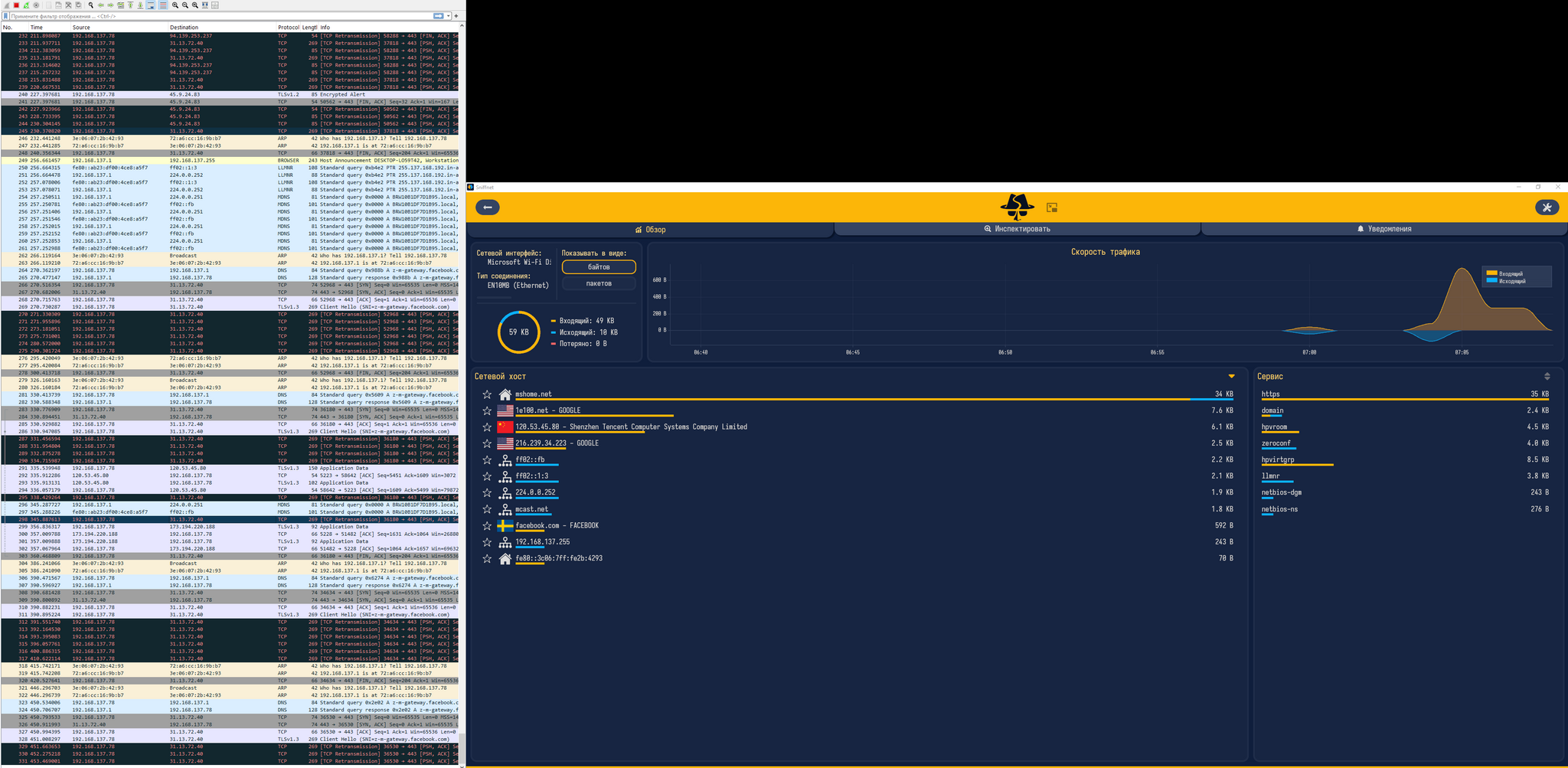This screenshot has height=768, width=1568.
Task: Stop the Wireshark packet capture
Action: point(16,5)
